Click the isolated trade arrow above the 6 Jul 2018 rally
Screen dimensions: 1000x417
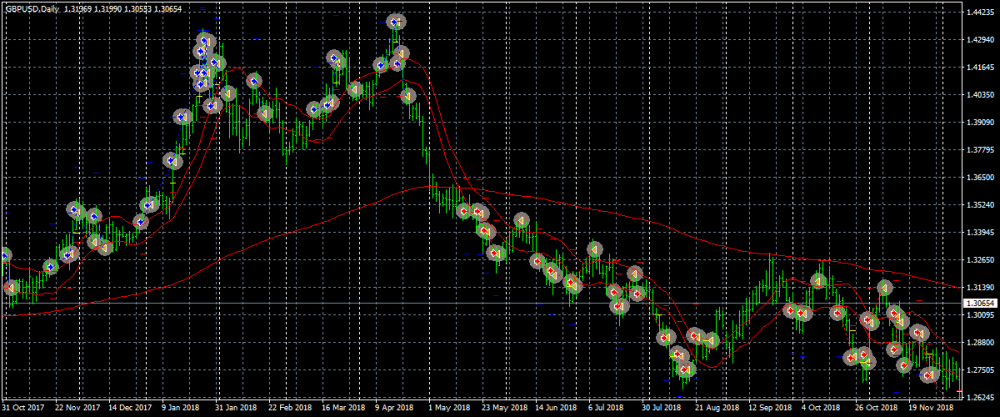(594, 248)
